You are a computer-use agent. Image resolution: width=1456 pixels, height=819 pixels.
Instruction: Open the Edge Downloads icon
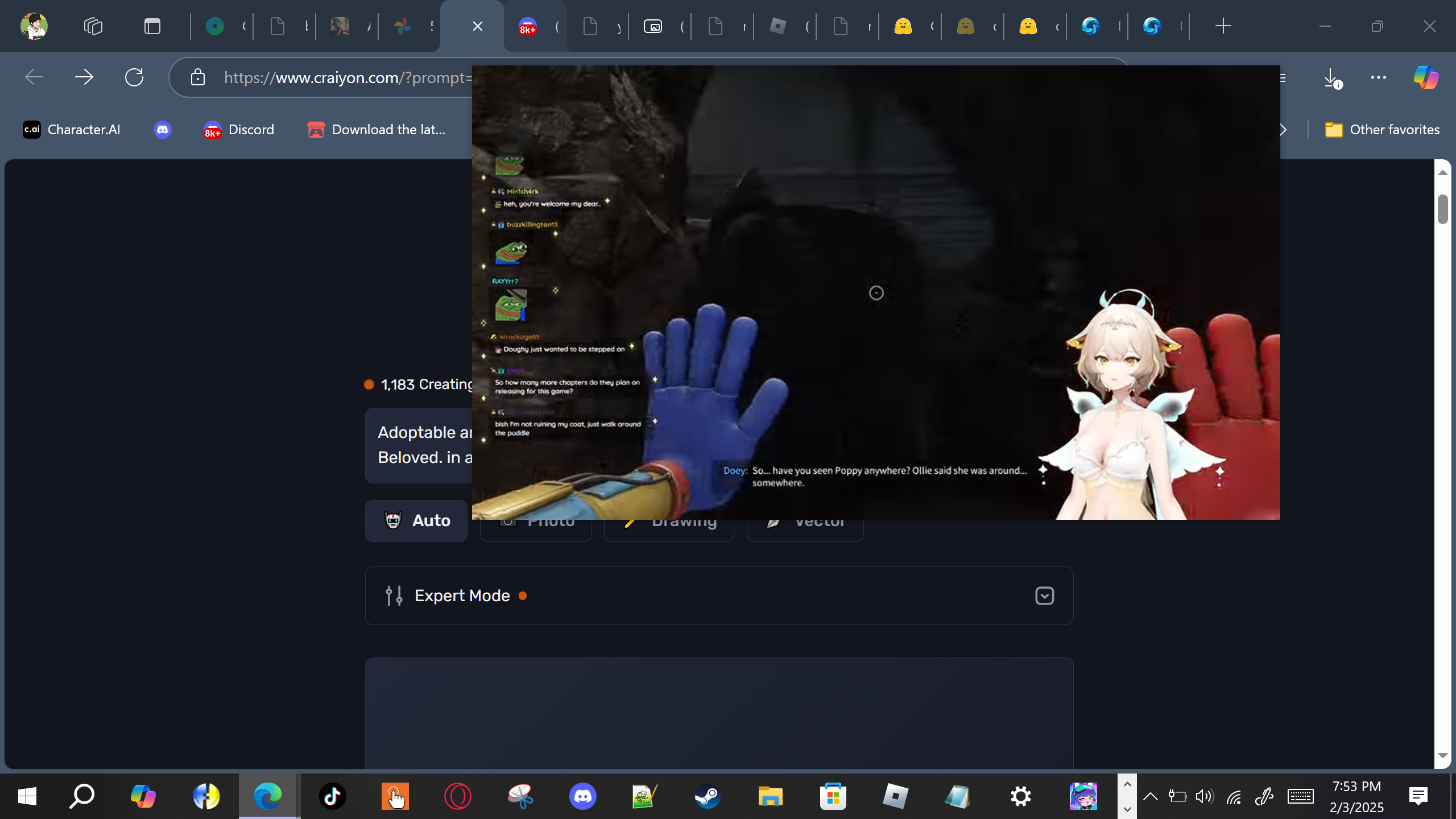tap(1332, 77)
